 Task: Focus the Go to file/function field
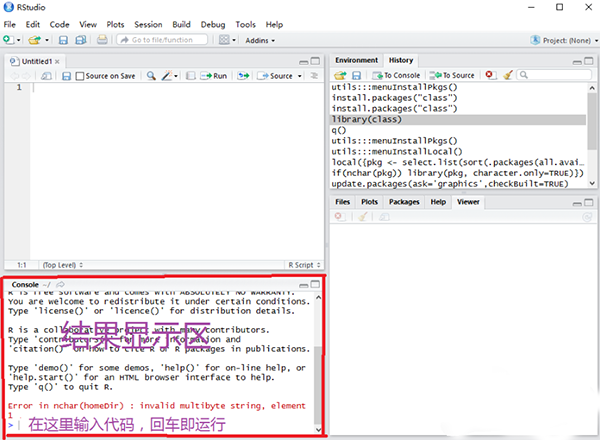coord(162,40)
